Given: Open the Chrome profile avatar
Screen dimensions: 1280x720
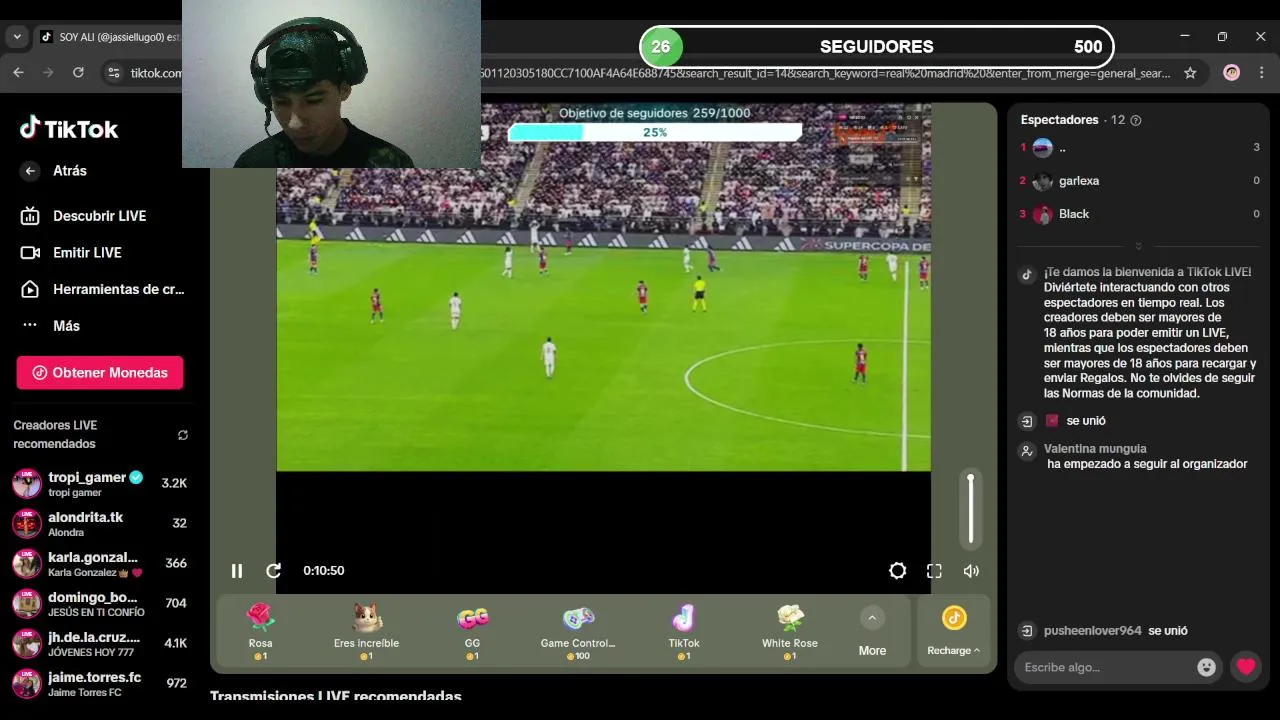Looking at the screenshot, I should (1232, 73).
